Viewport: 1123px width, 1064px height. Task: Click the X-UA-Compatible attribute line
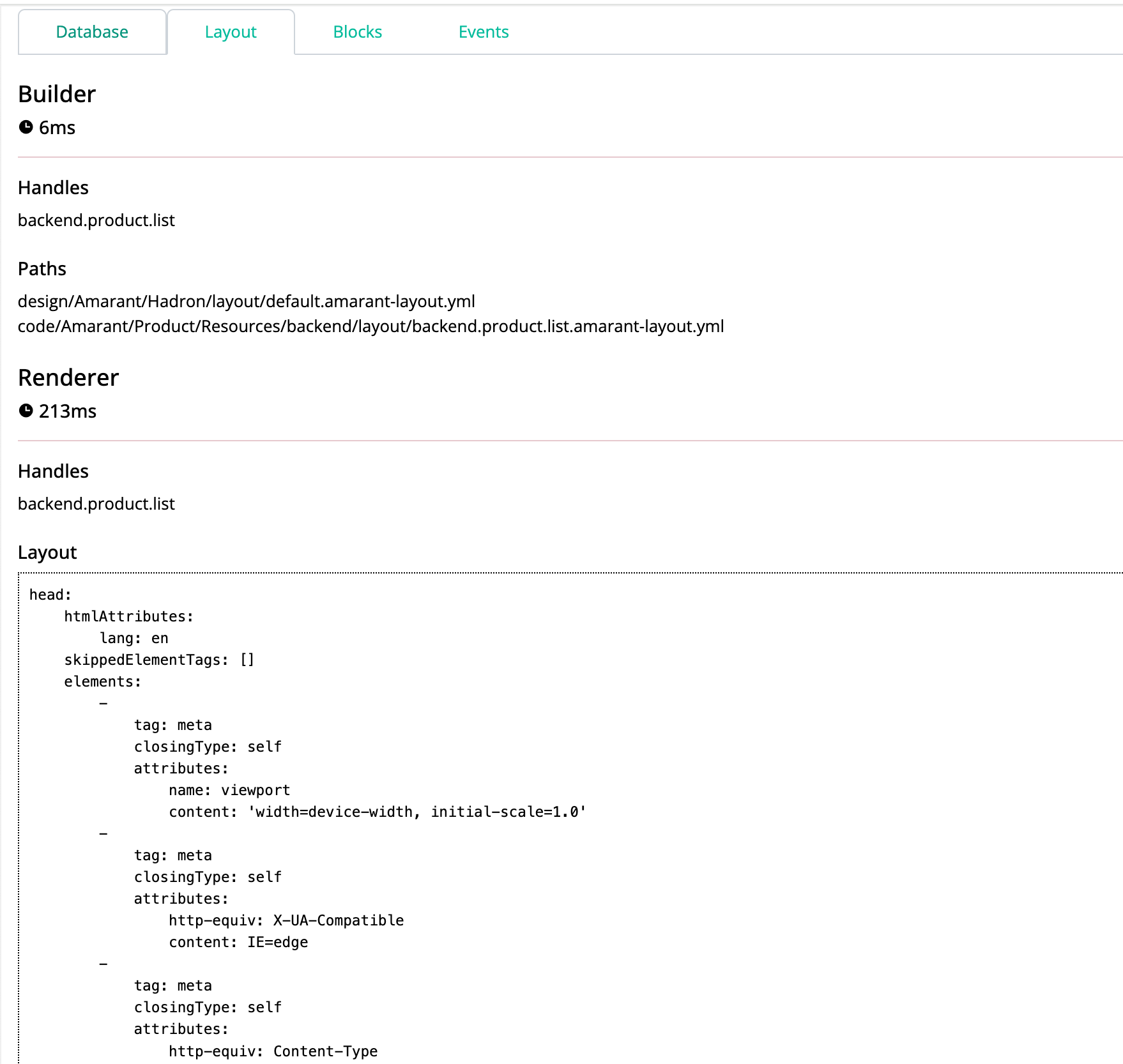(286, 920)
